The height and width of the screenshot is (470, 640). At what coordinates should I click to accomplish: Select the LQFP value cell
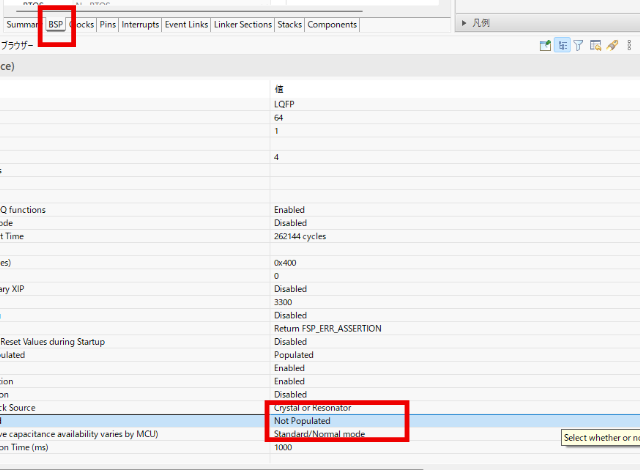[x=284, y=104]
